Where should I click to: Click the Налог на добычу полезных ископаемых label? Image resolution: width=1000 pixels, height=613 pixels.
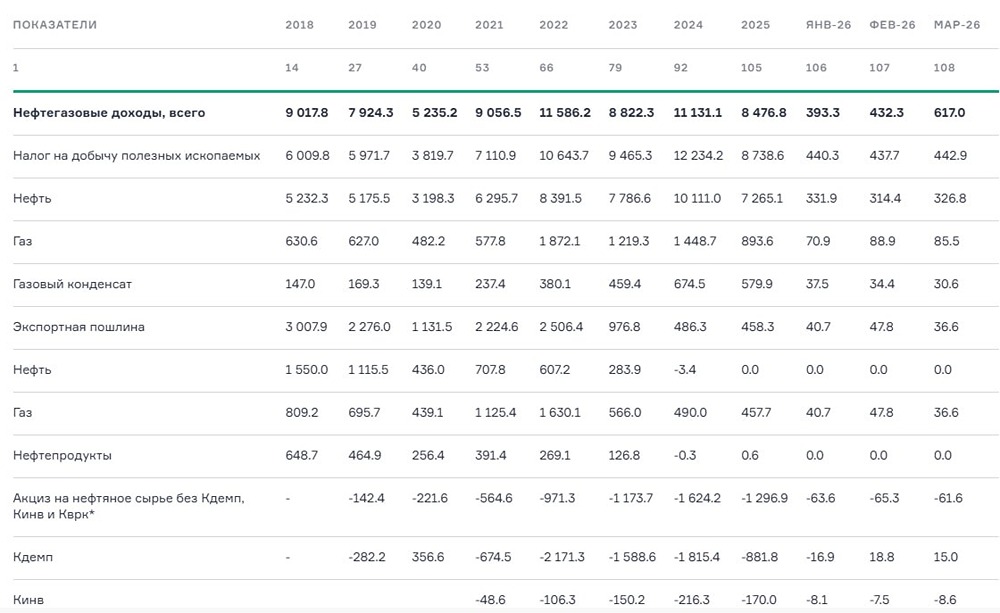coord(136,156)
